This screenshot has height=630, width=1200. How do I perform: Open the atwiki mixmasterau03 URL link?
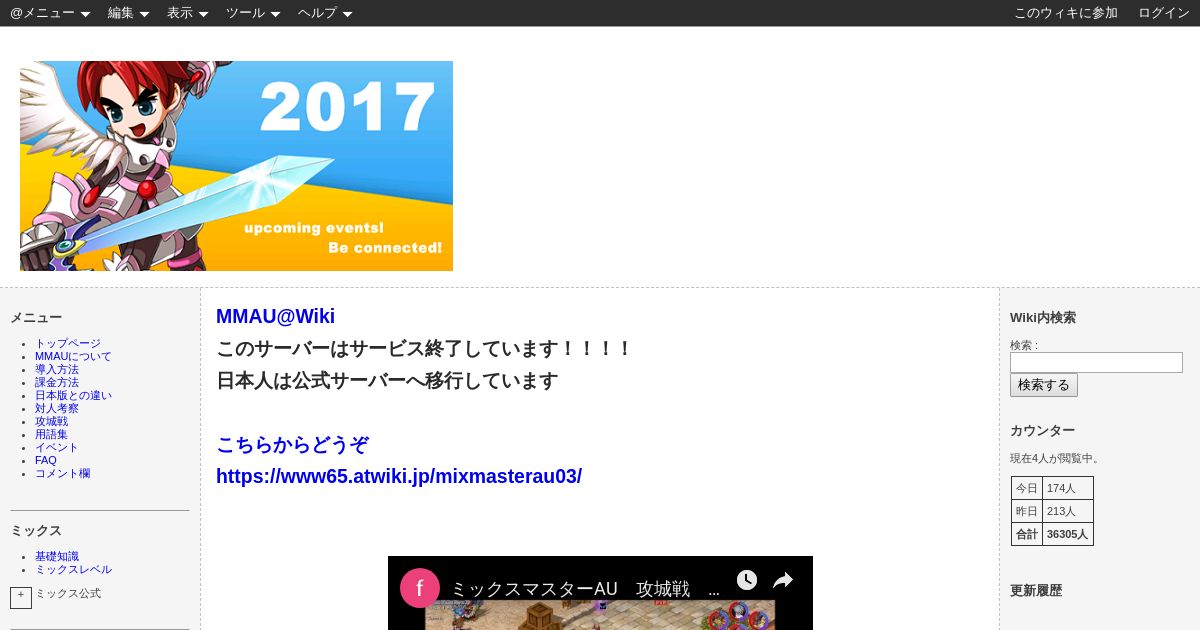[x=399, y=476]
